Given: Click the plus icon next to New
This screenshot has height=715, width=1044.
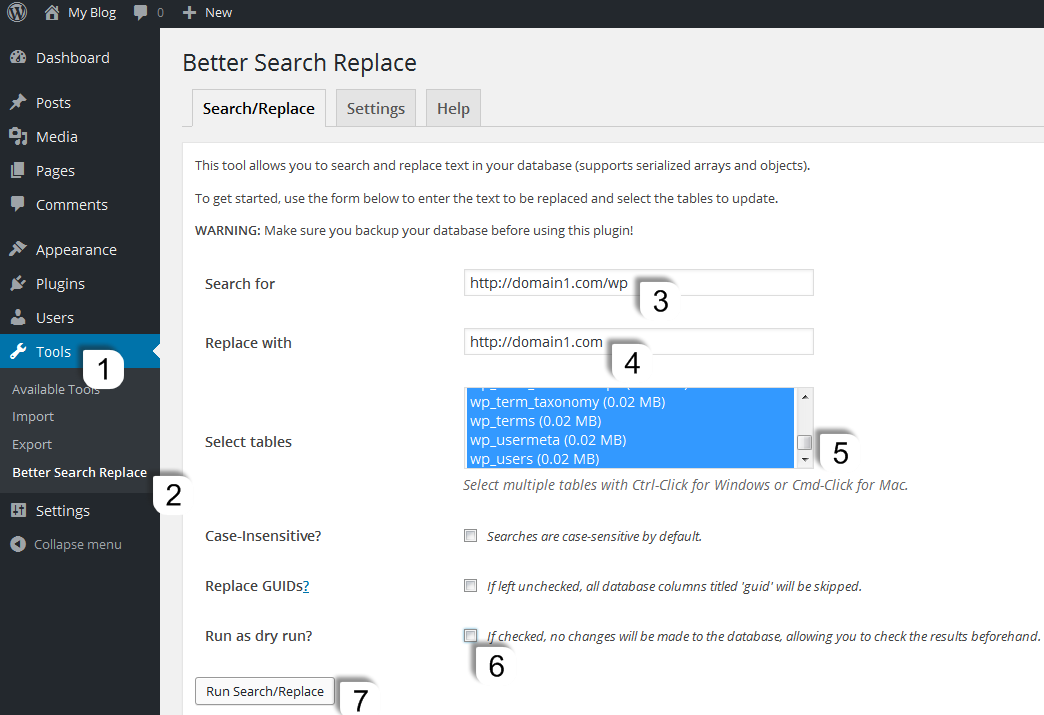Looking at the screenshot, I should 189,13.
